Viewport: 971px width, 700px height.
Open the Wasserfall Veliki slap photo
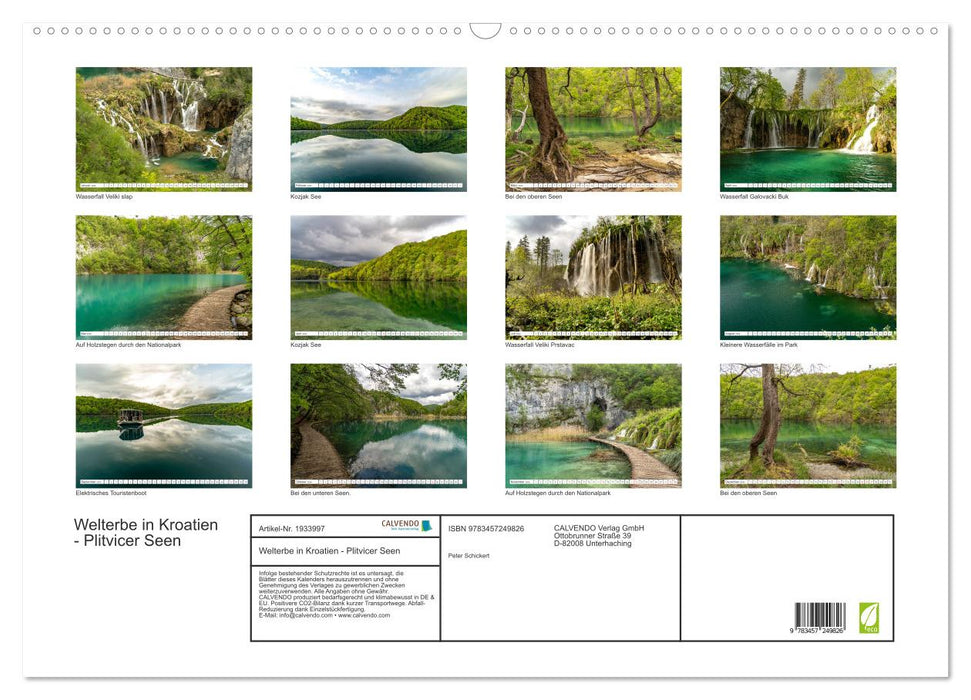tap(163, 128)
